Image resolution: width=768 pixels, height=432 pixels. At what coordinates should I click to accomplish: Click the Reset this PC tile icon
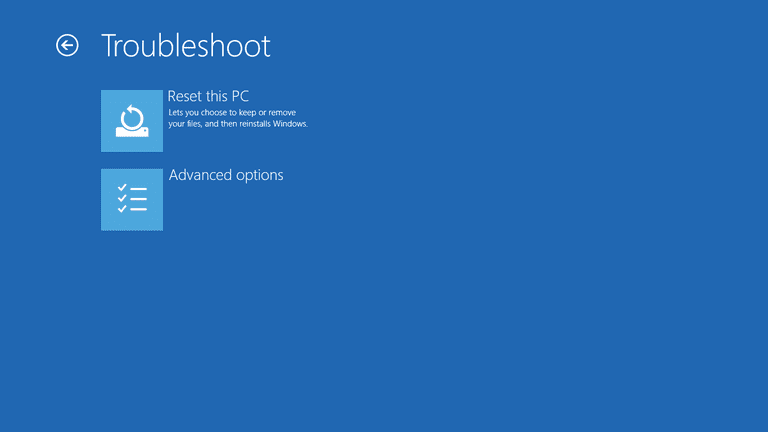coord(132,121)
